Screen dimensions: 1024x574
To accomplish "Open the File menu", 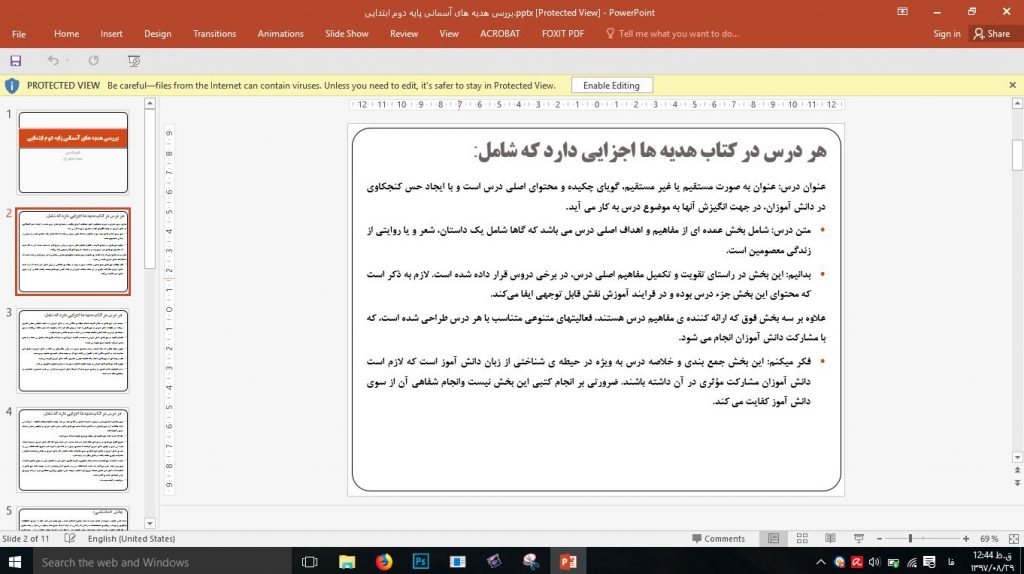I will 19,33.
